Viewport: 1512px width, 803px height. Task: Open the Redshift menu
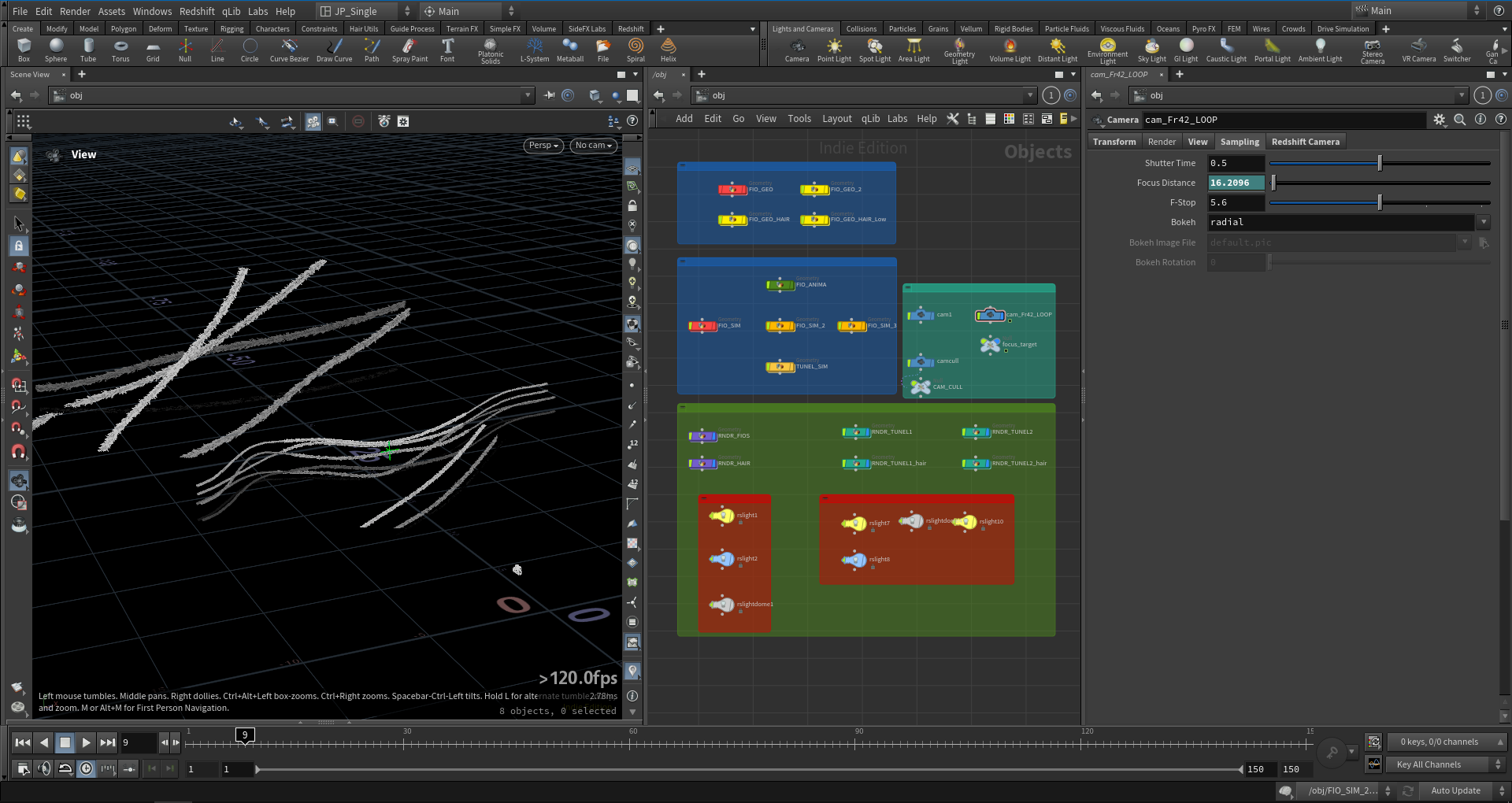(x=197, y=11)
